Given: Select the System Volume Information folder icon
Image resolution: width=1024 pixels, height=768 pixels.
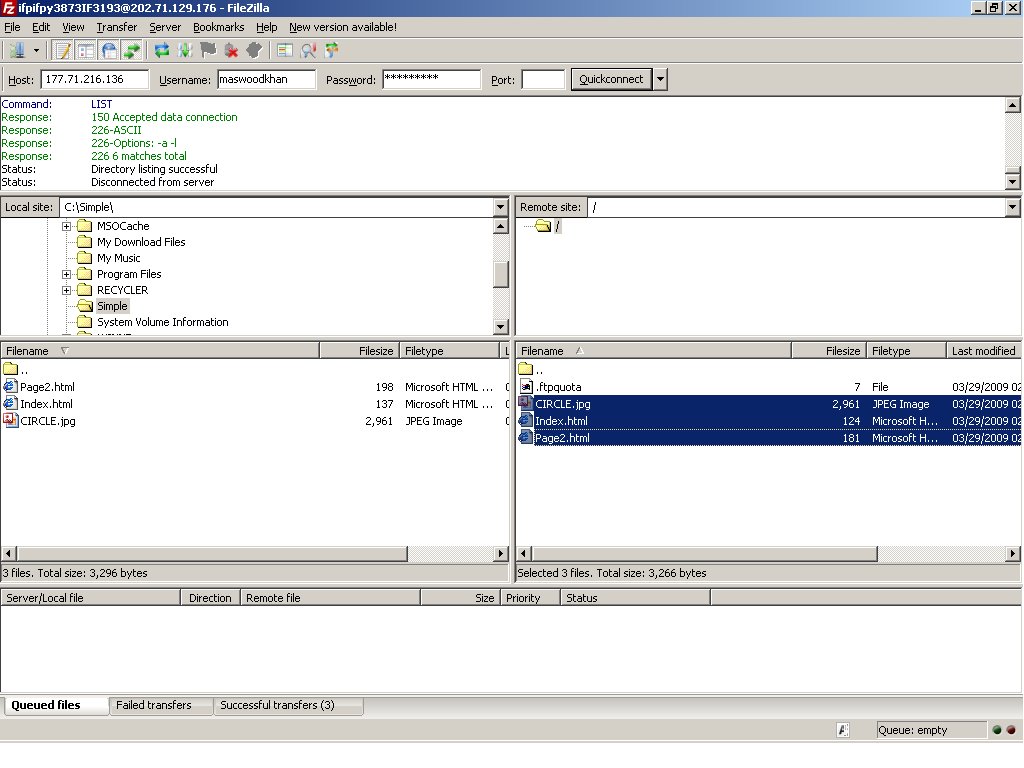Looking at the screenshot, I should coord(84,322).
